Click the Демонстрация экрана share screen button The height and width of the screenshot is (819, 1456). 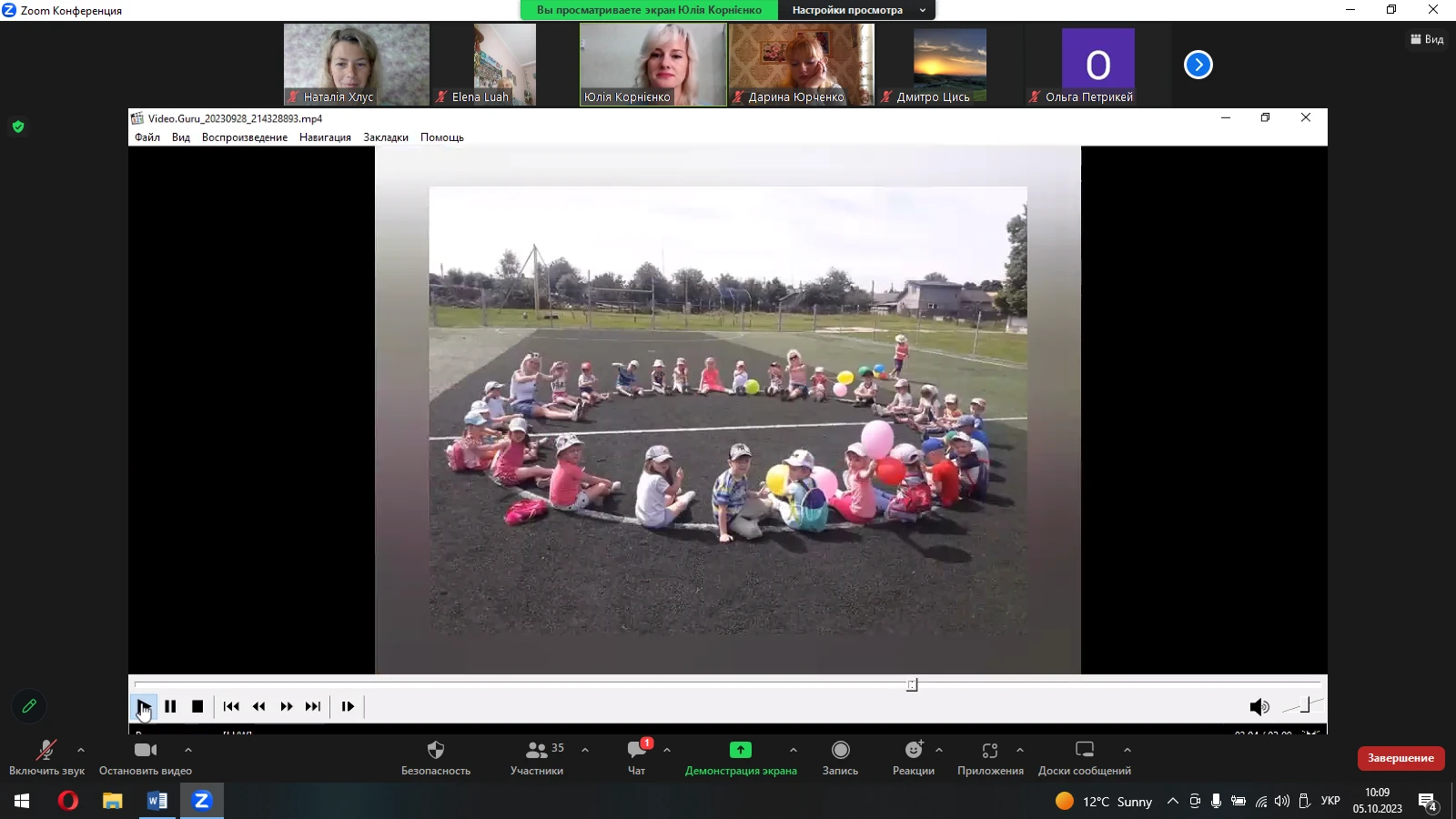741,758
